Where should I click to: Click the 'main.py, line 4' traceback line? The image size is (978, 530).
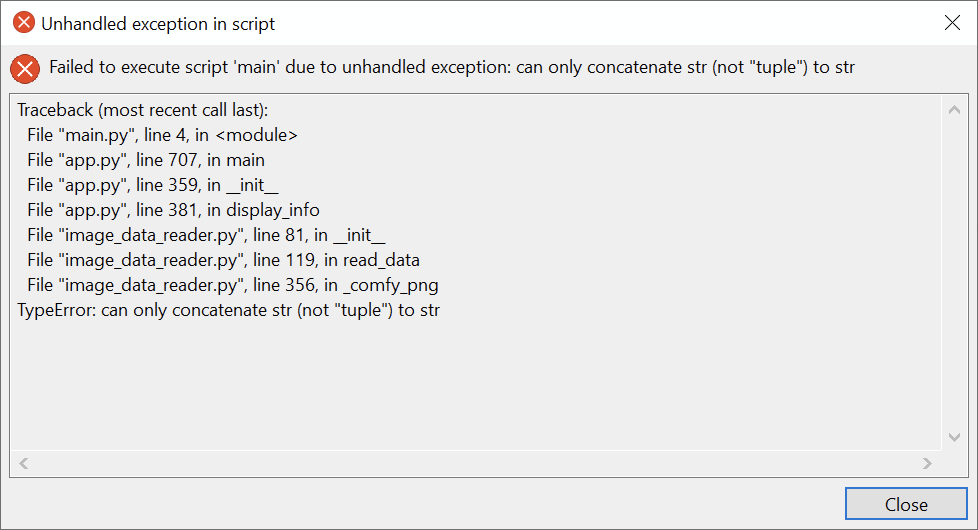tap(162, 135)
